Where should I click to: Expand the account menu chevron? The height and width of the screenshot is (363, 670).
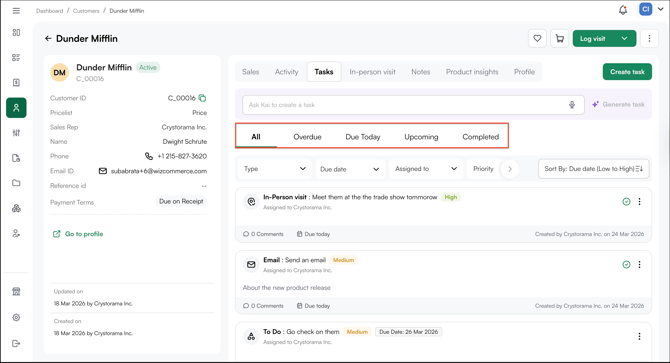(x=660, y=9)
